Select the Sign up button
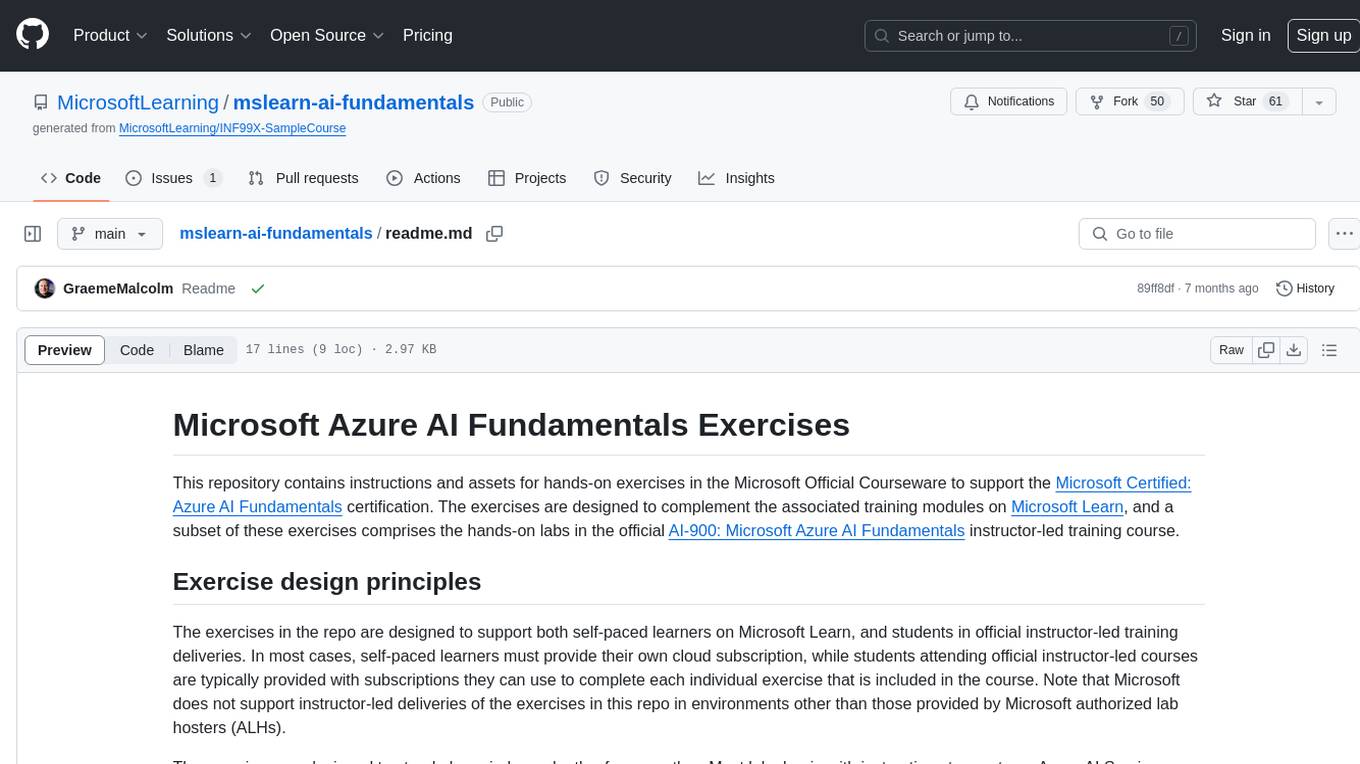The height and width of the screenshot is (764, 1360). point(1323,35)
